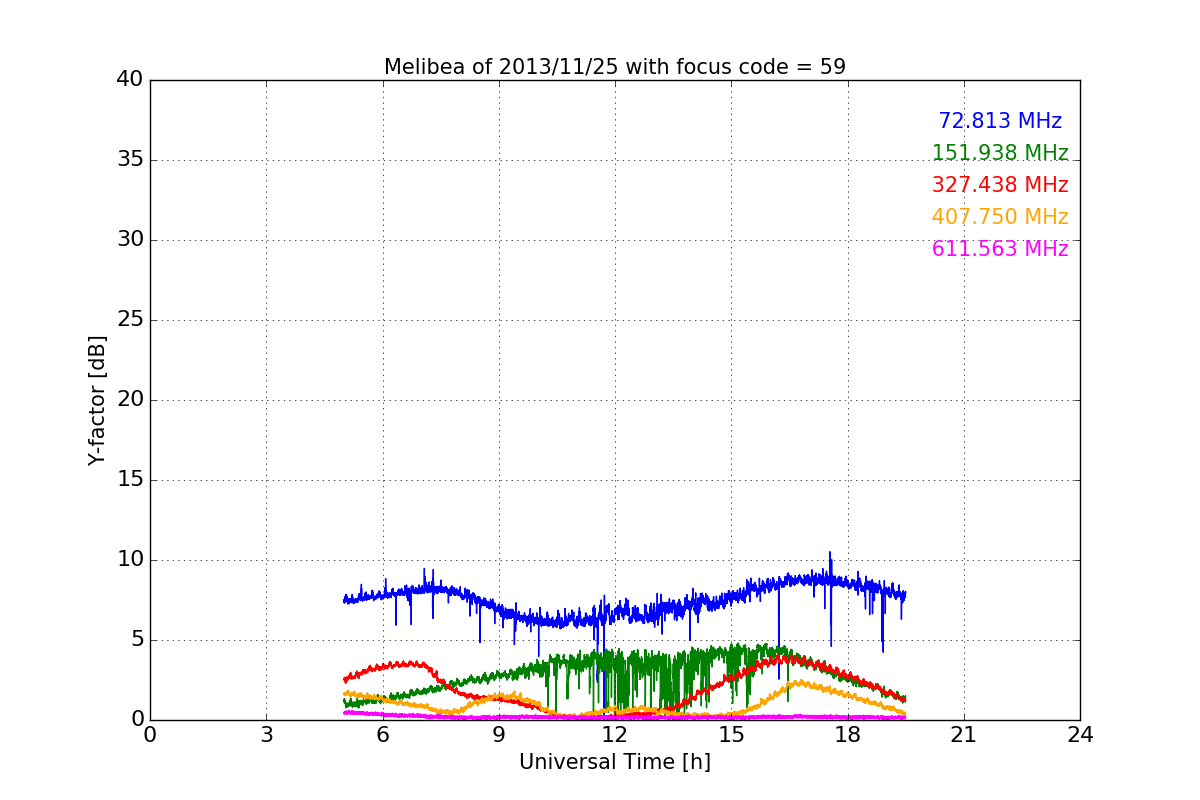
Task: Select the 72.813 MHz legend label
Action: 1000,121
